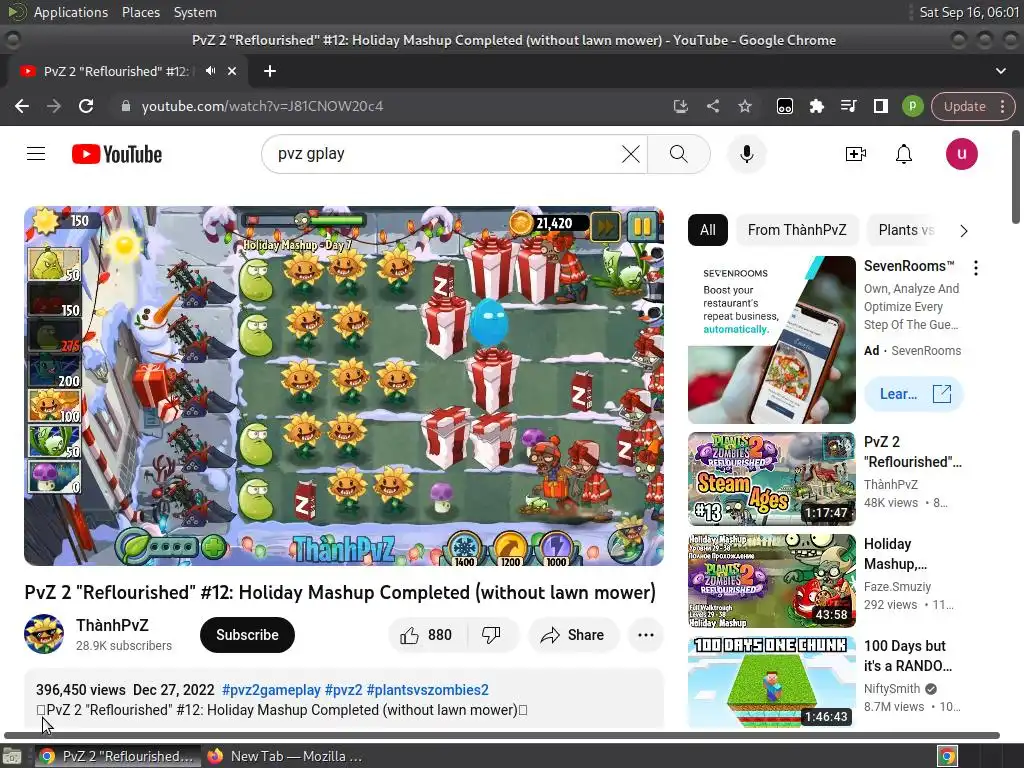Click the Chrome taskbar window button
1024x768 pixels.
[x=118, y=756]
